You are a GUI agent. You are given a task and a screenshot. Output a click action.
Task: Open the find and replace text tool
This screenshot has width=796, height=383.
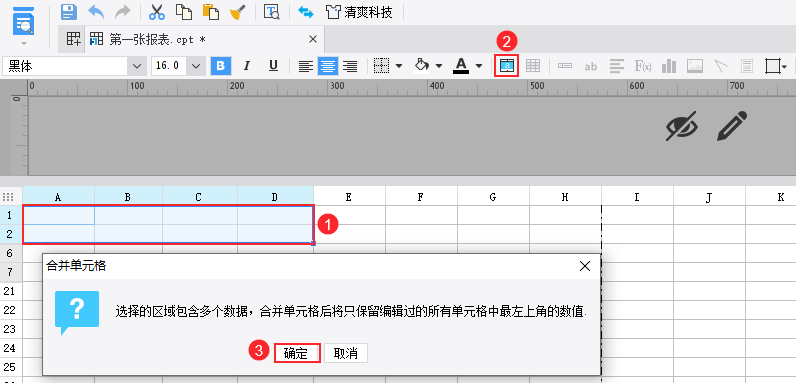272,12
